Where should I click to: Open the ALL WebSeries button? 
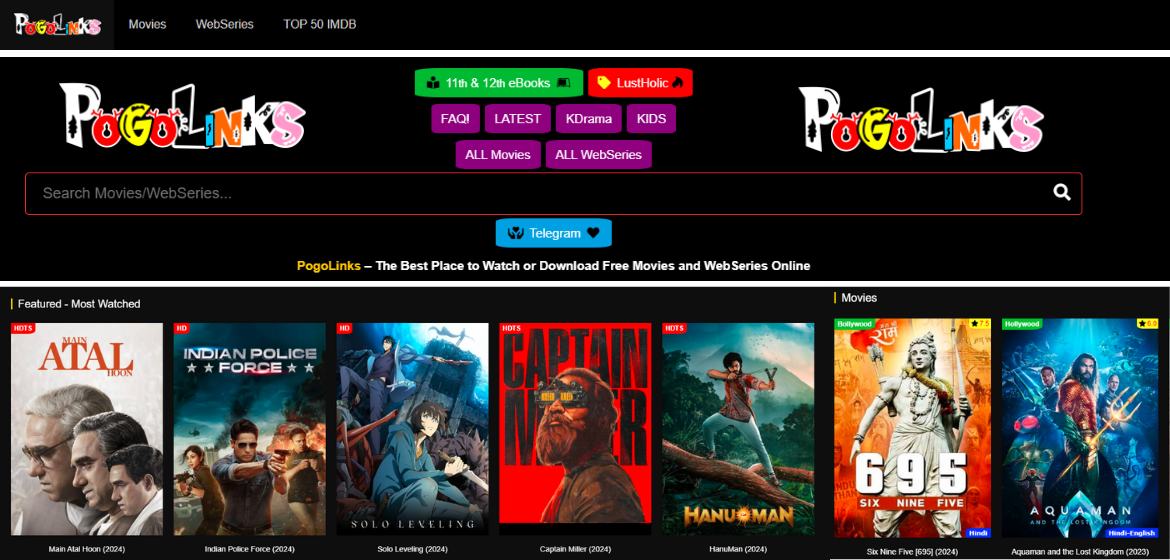(598, 155)
